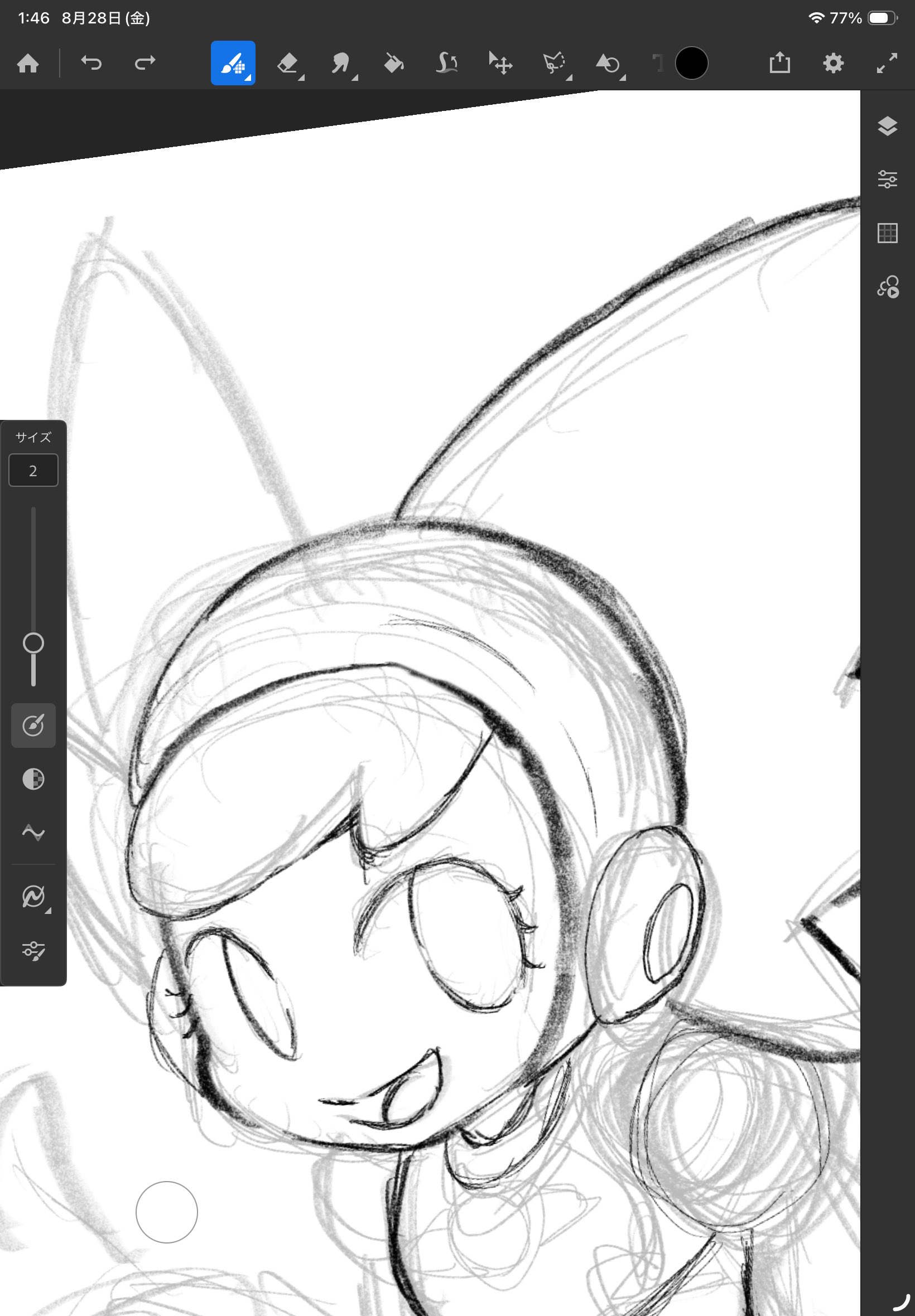Screen dimensions: 915x1316
Task: Select the Text tool
Action: pos(659,63)
